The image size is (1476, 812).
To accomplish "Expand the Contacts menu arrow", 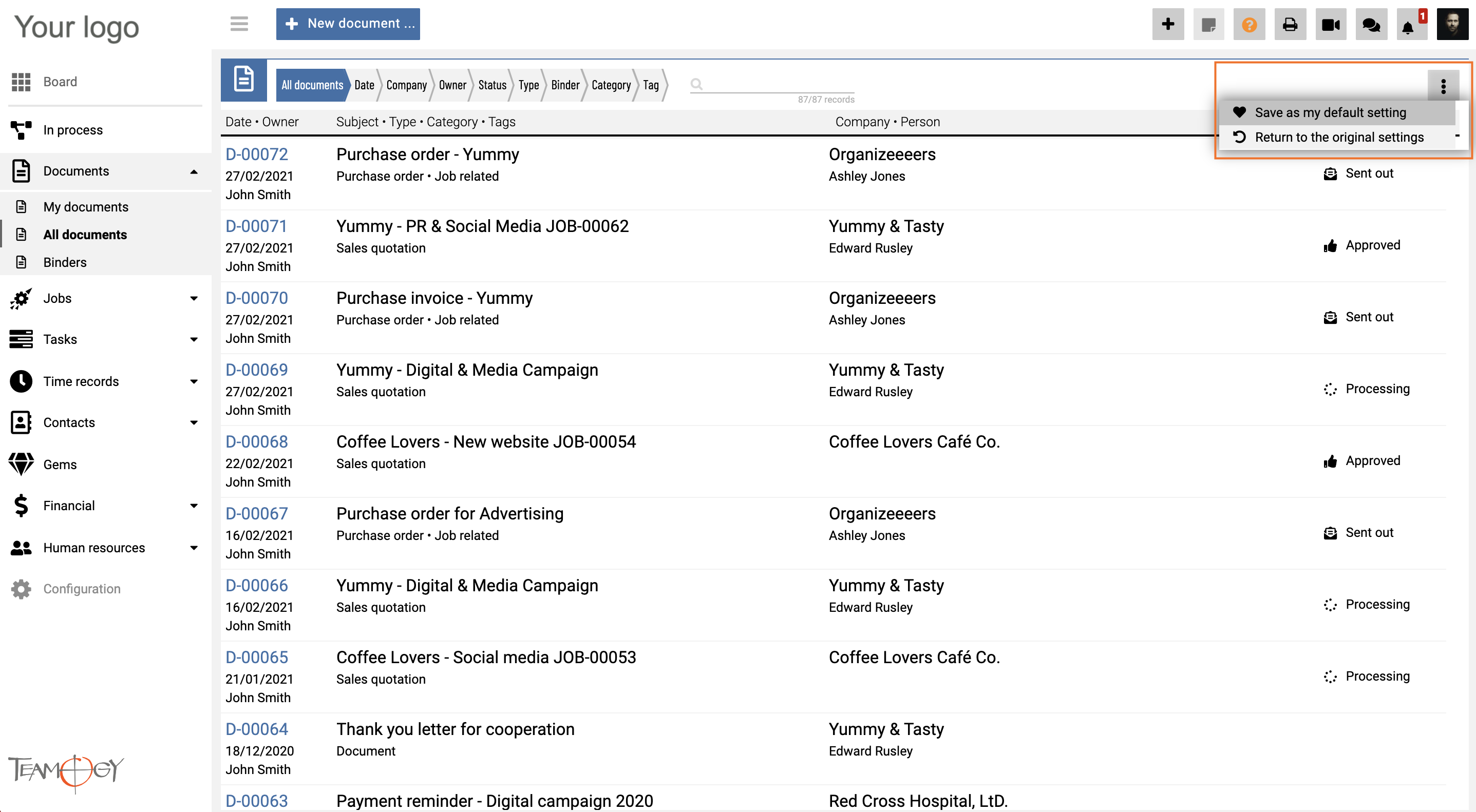I will point(194,422).
